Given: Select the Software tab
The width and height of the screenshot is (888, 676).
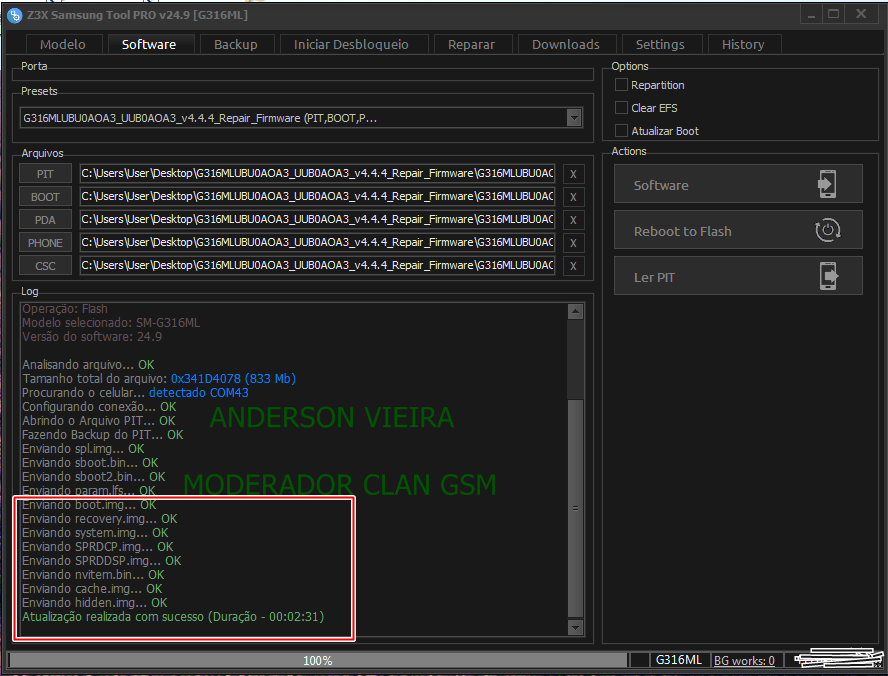Looking at the screenshot, I should point(149,44).
